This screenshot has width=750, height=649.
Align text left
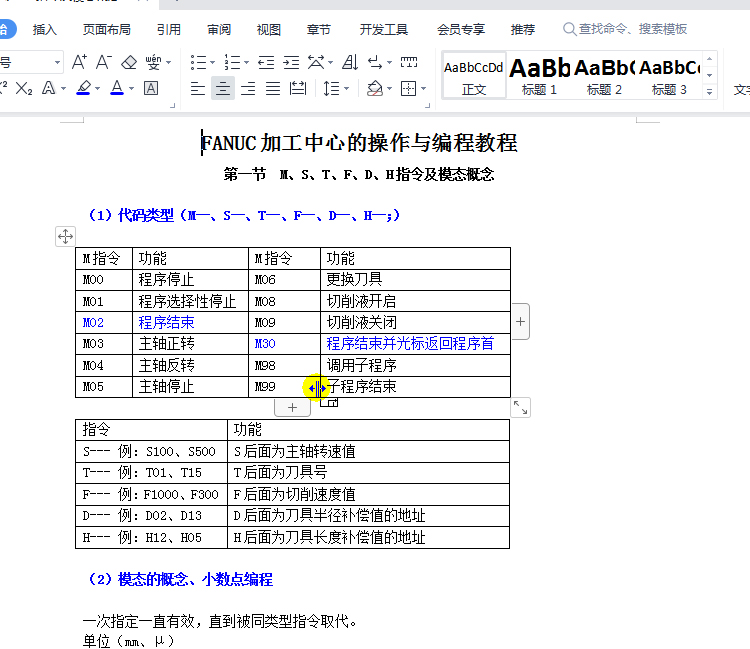pyautogui.click(x=198, y=88)
